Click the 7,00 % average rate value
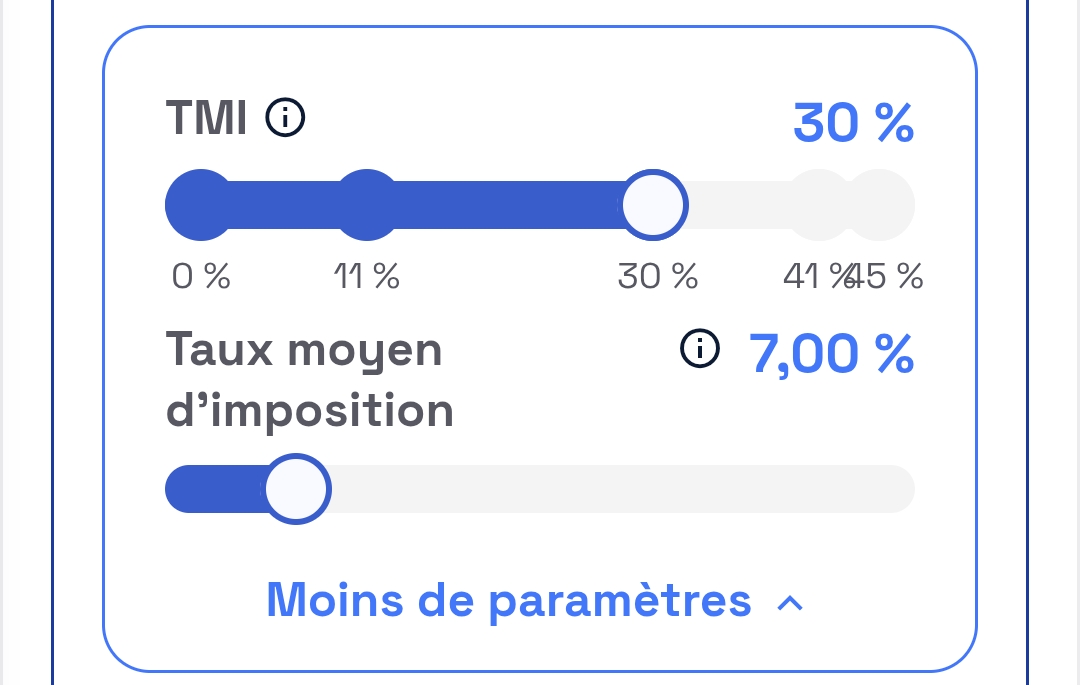 pyautogui.click(x=831, y=354)
